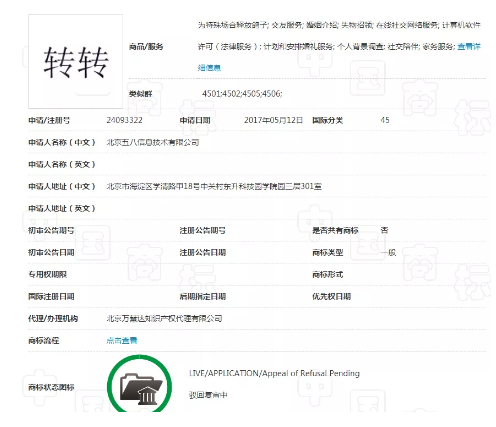
Task: Click the 优先权日期 label
Action: [x=331, y=296]
